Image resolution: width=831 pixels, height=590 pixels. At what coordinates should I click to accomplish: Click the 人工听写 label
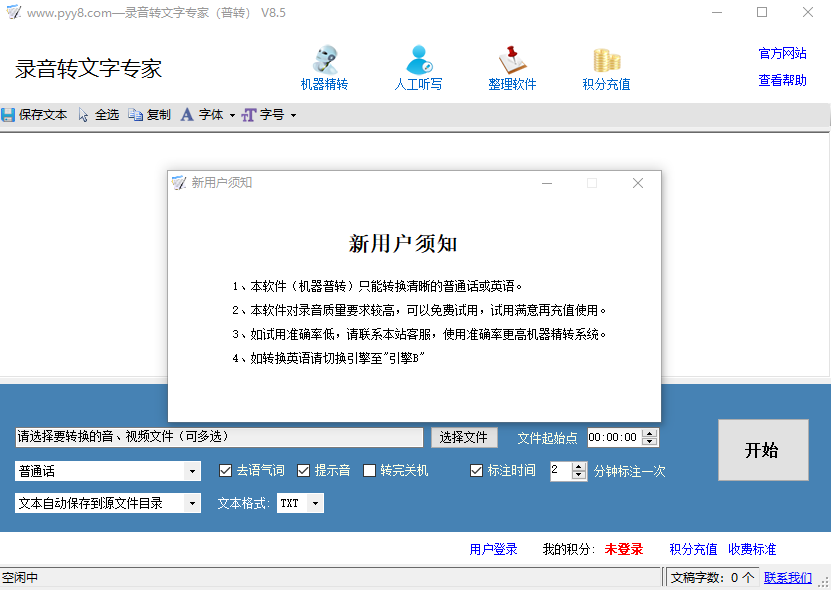click(418, 84)
